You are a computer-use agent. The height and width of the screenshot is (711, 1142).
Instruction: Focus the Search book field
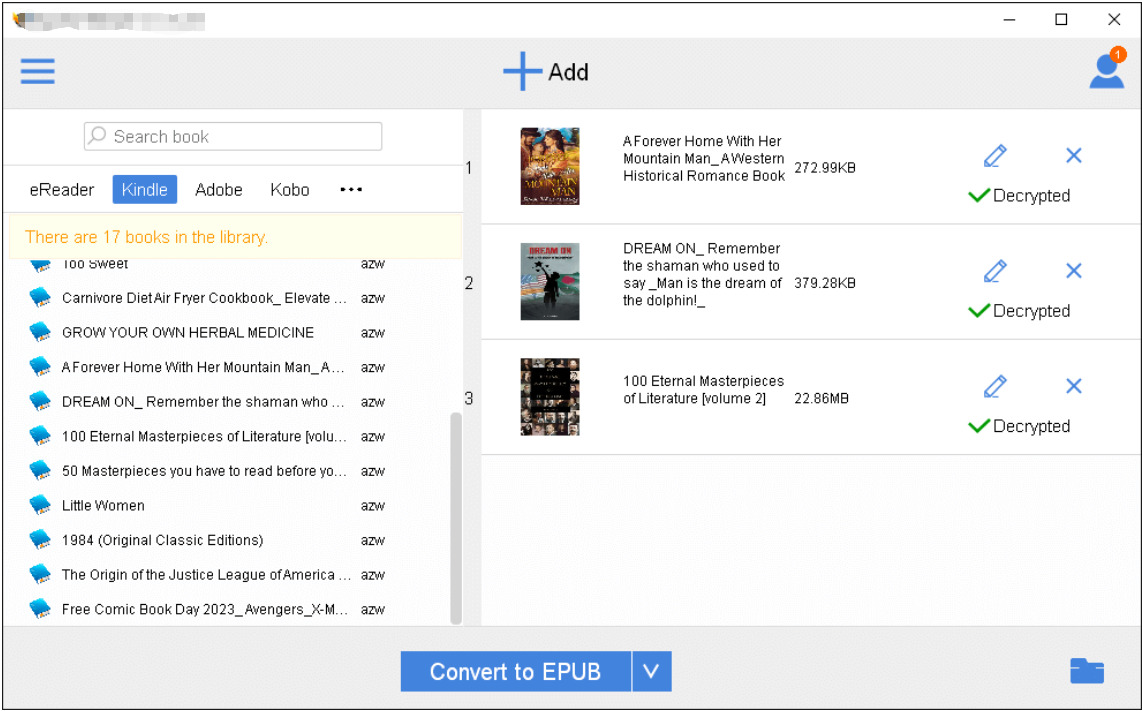tap(233, 136)
